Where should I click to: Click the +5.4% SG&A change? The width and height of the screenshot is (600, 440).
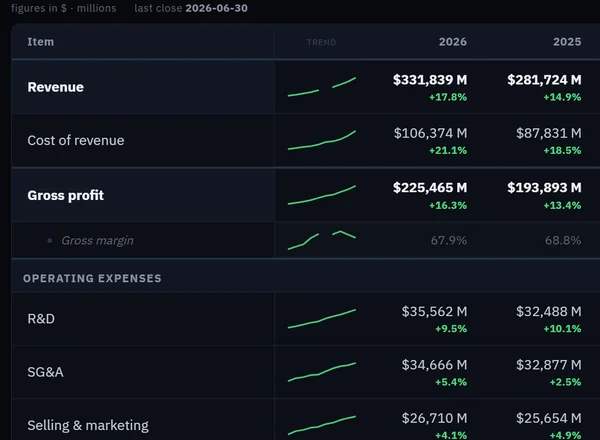451,382
